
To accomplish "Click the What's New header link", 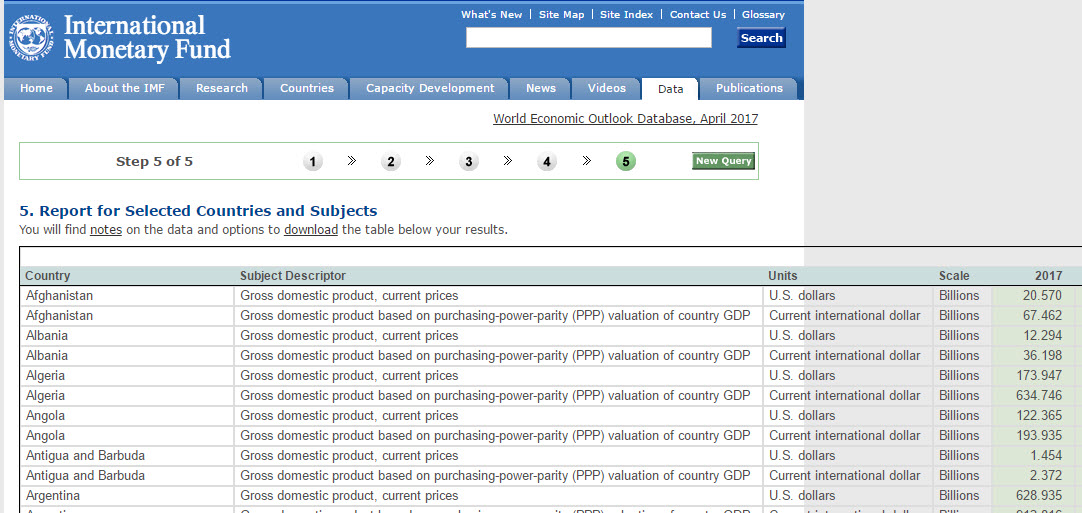I will point(491,15).
